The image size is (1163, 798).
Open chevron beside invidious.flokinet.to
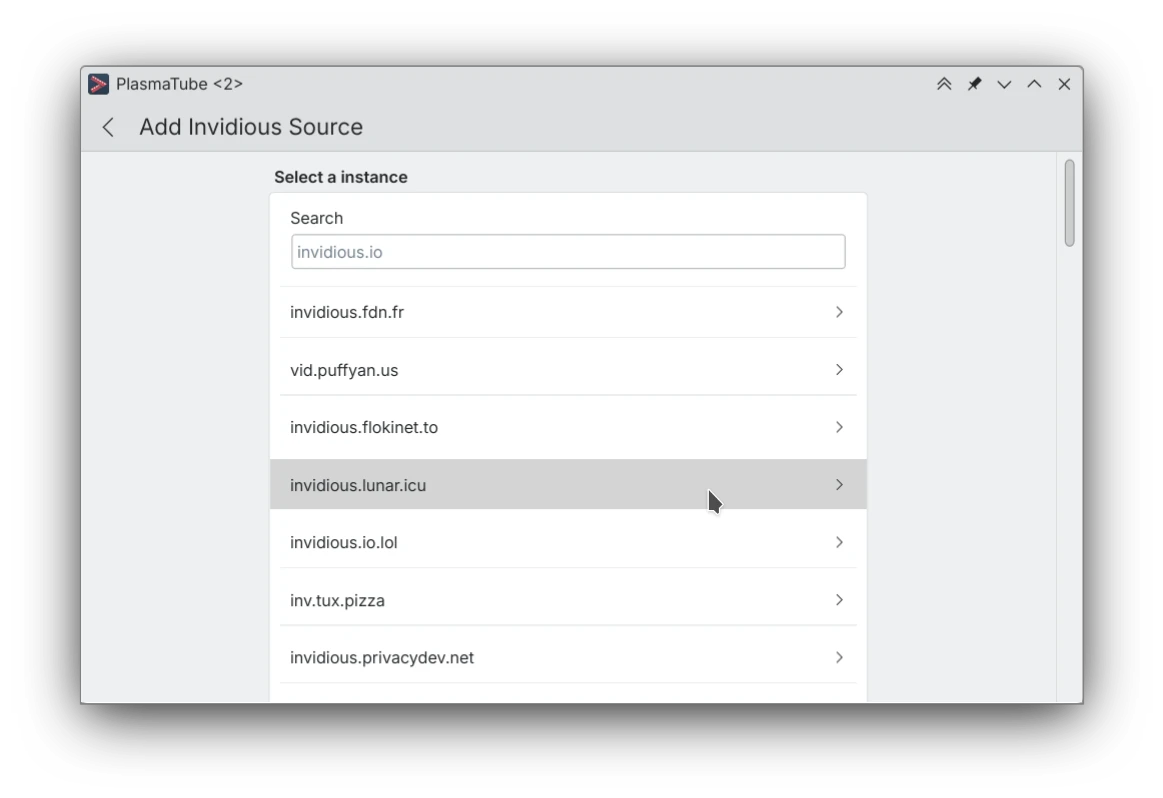tap(839, 427)
